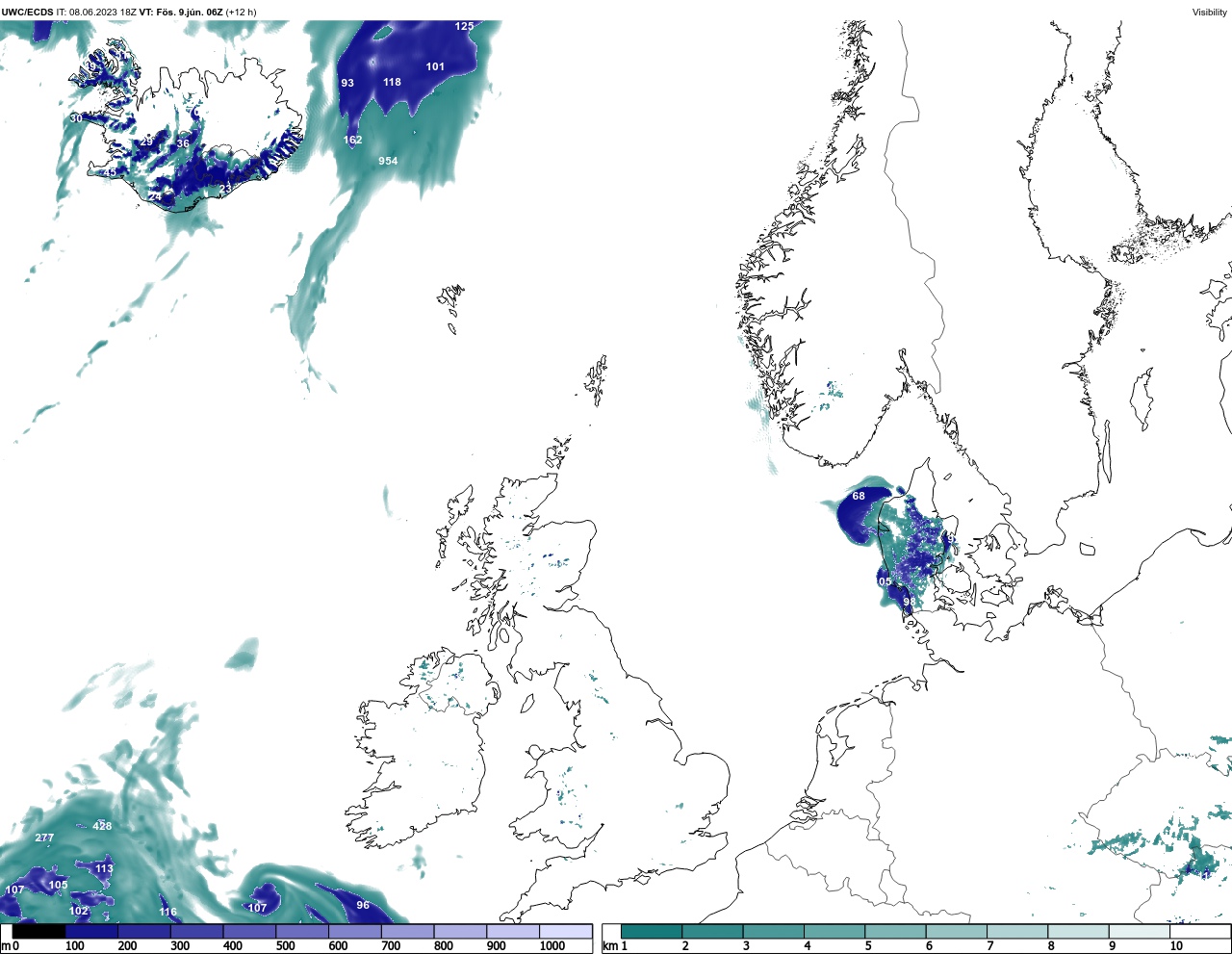
Task: Click the '1000' tick label in the legend
Action: pos(552,946)
